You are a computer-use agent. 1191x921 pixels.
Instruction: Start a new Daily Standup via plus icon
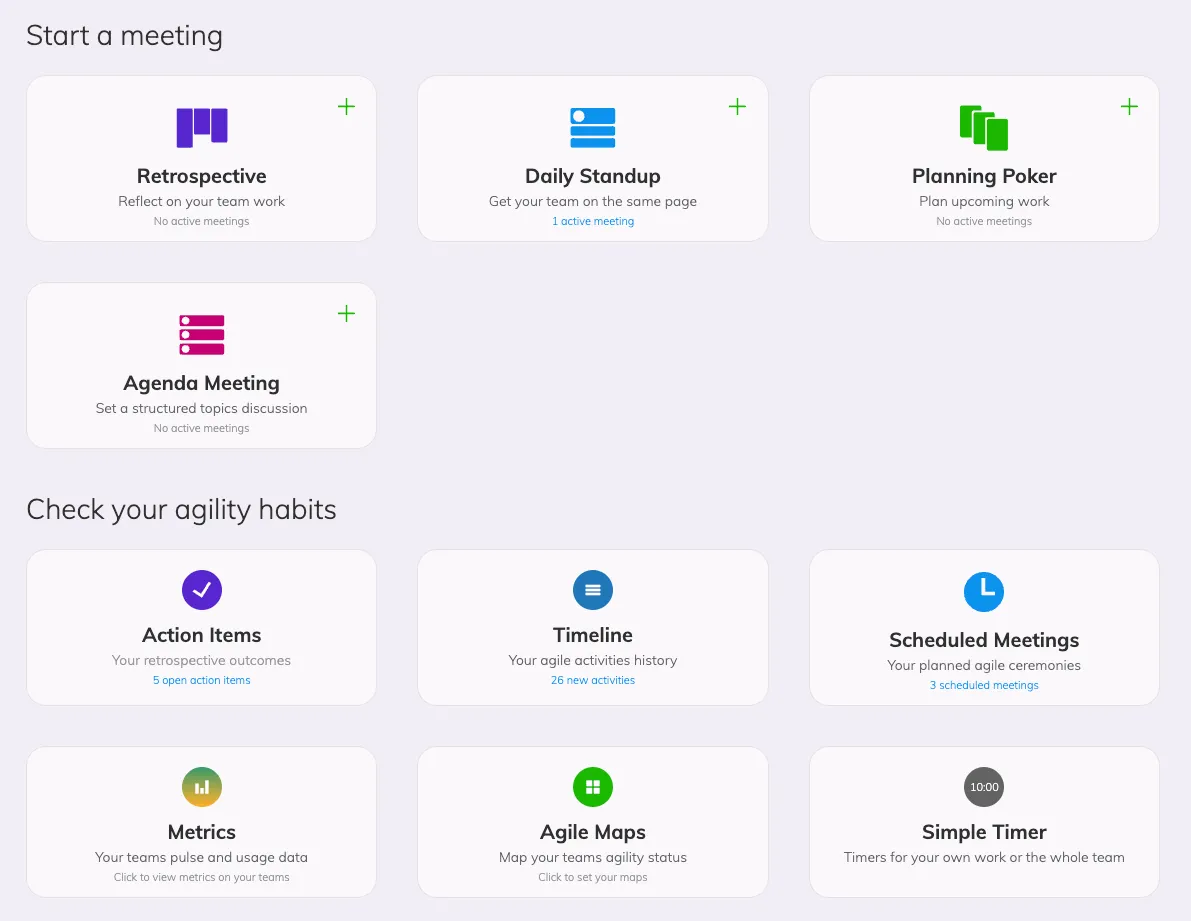[738, 106]
